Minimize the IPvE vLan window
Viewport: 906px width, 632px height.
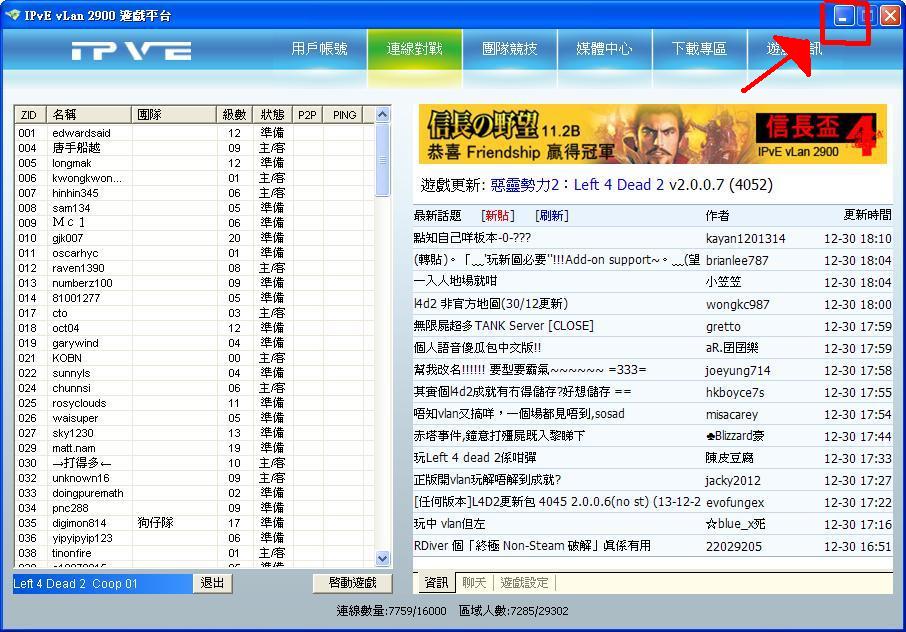point(844,16)
